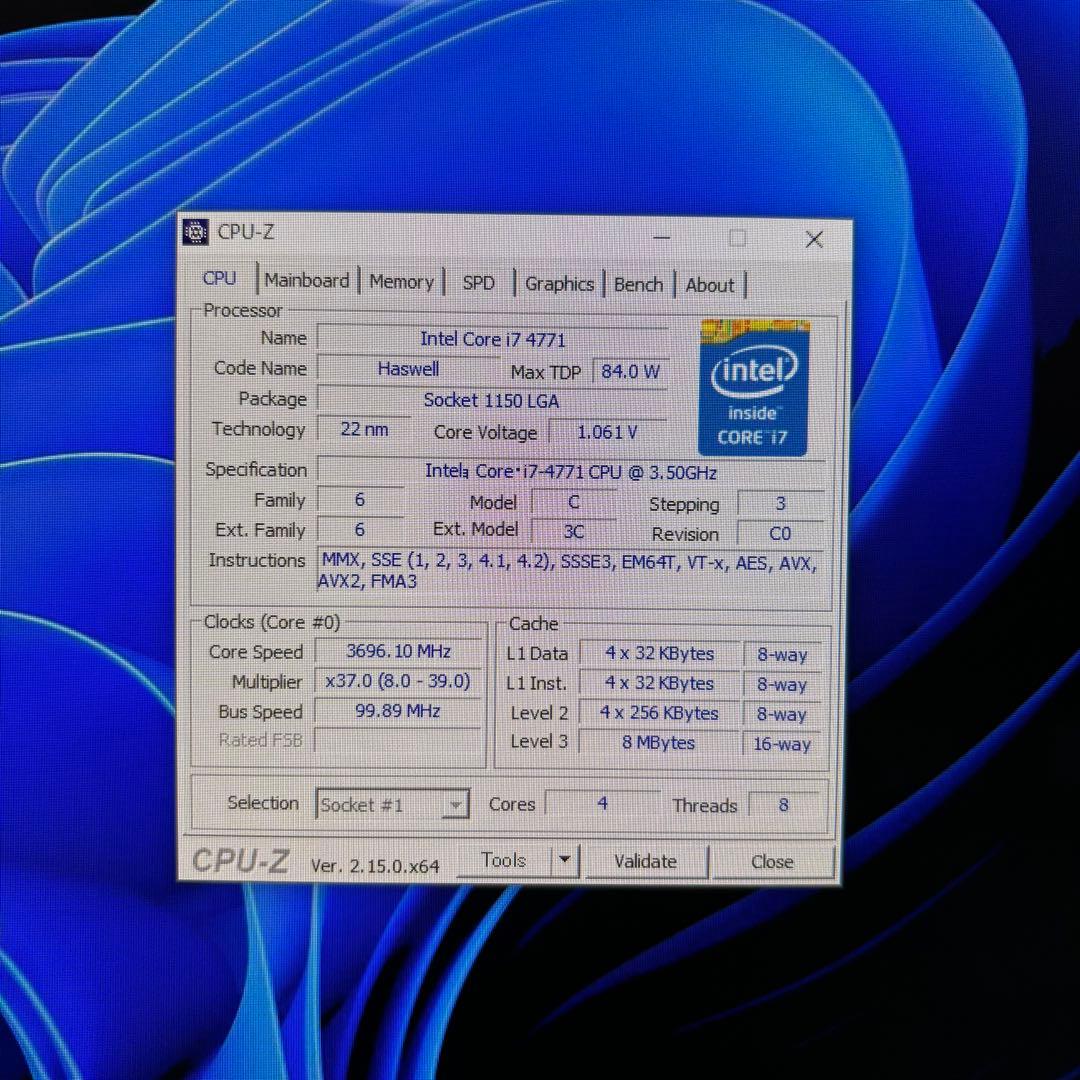Click the Intel Core i7 badge logo

pos(753,388)
